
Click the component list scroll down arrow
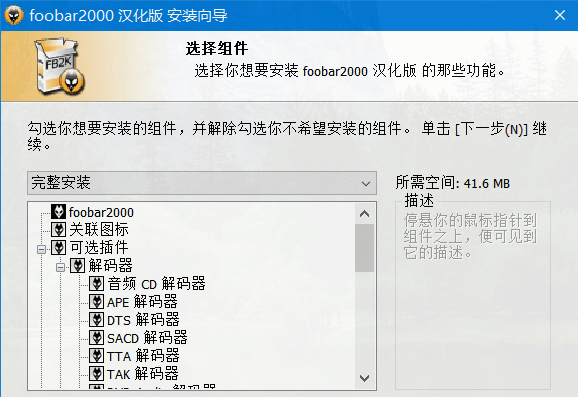point(365,378)
